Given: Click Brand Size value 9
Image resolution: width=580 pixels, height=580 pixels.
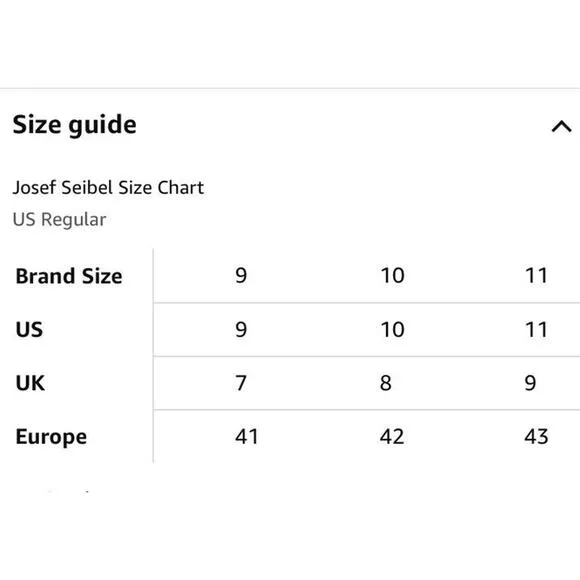Looking at the screenshot, I should [x=241, y=276].
